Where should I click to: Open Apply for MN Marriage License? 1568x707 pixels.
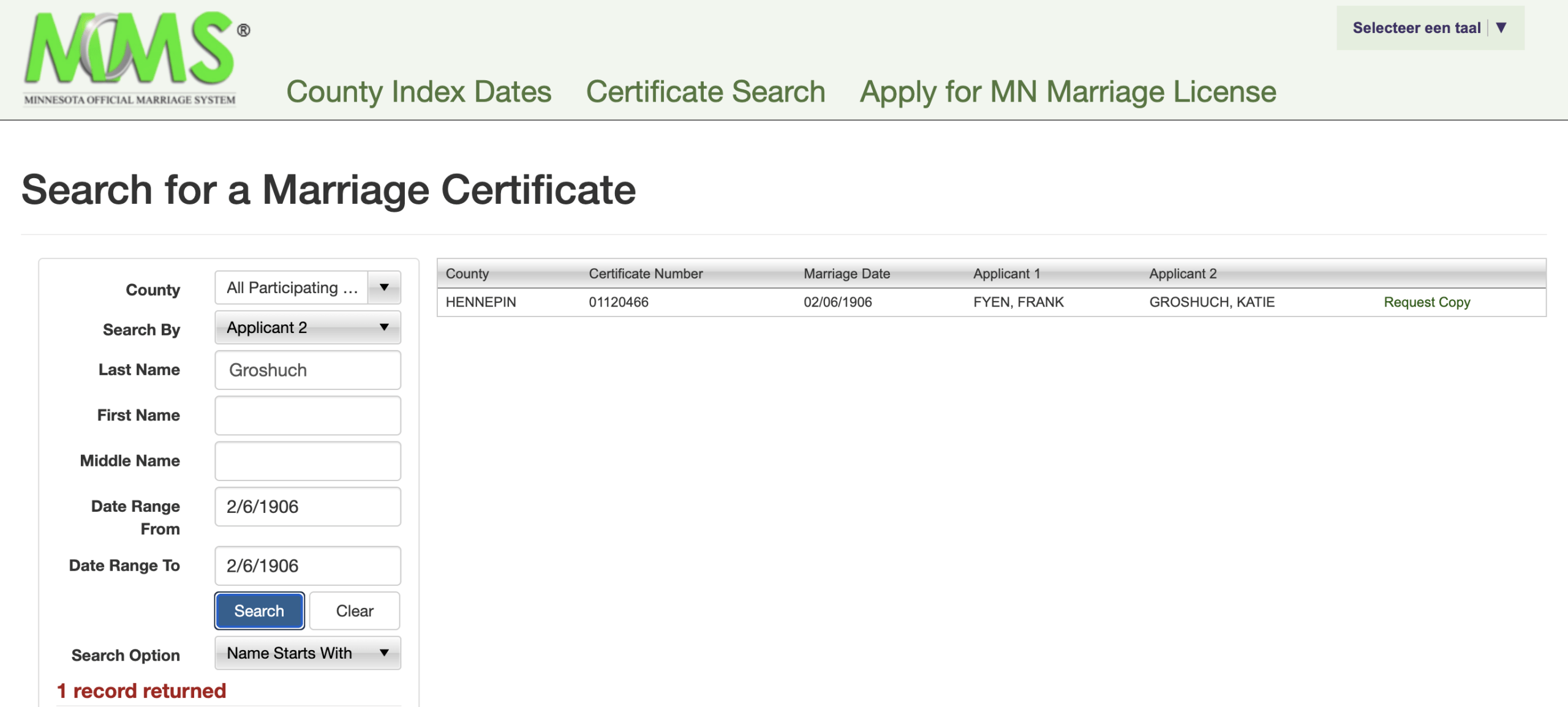pyautogui.click(x=1068, y=92)
